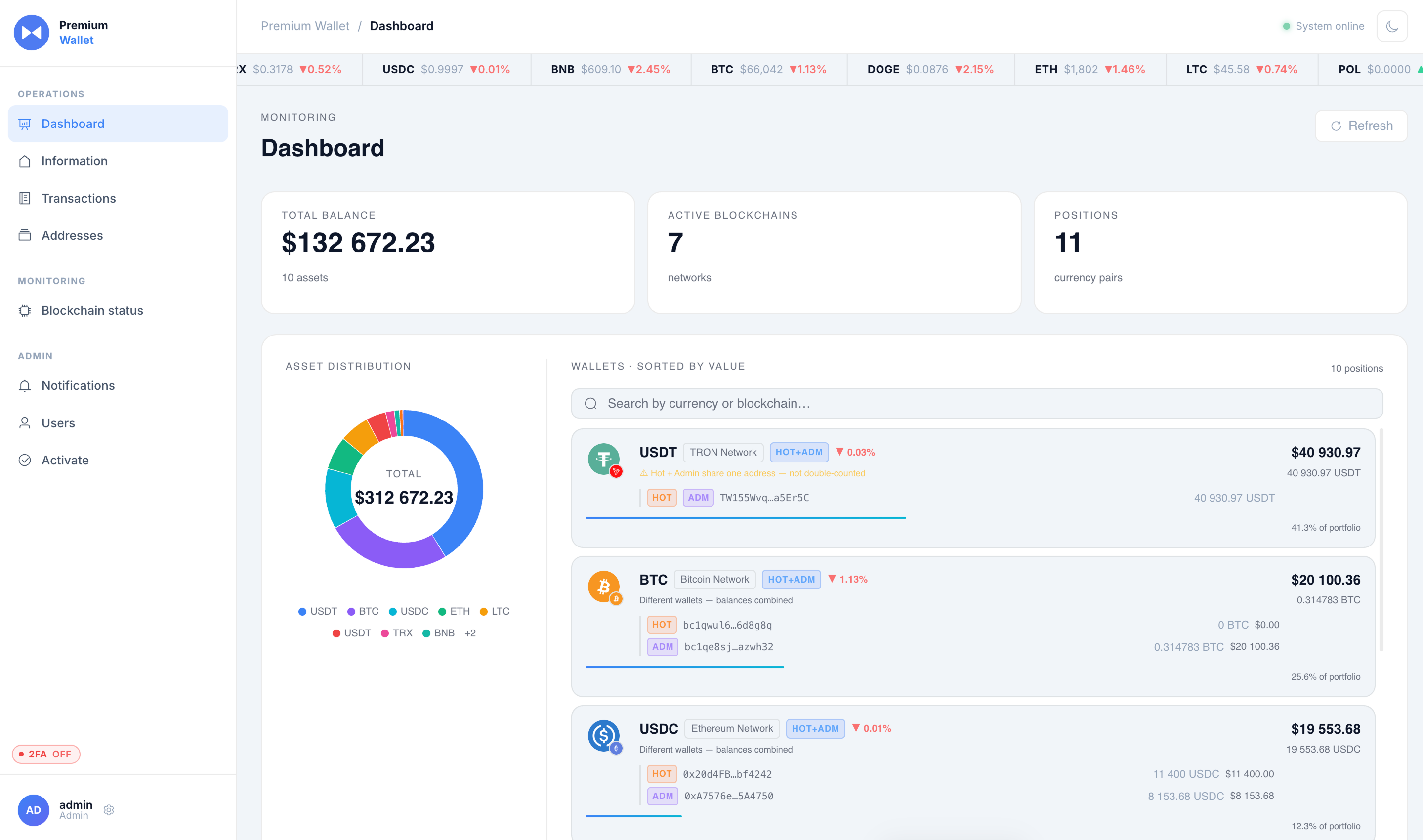Click the HOT+ADM badge on the USDC card
This screenshot has width=1423, height=840.
coord(815,728)
